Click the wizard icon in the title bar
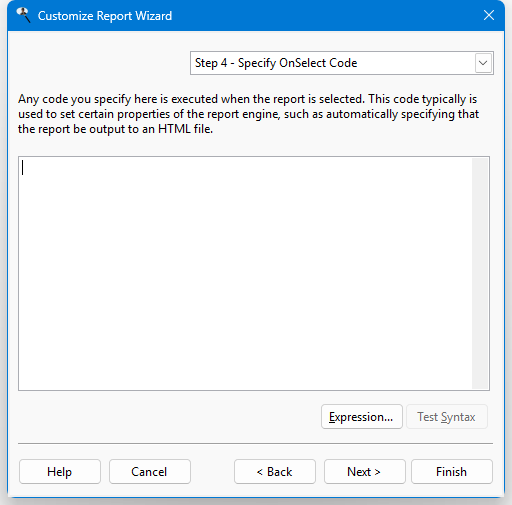Screen dimensions: 512x505 (x=23, y=15)
